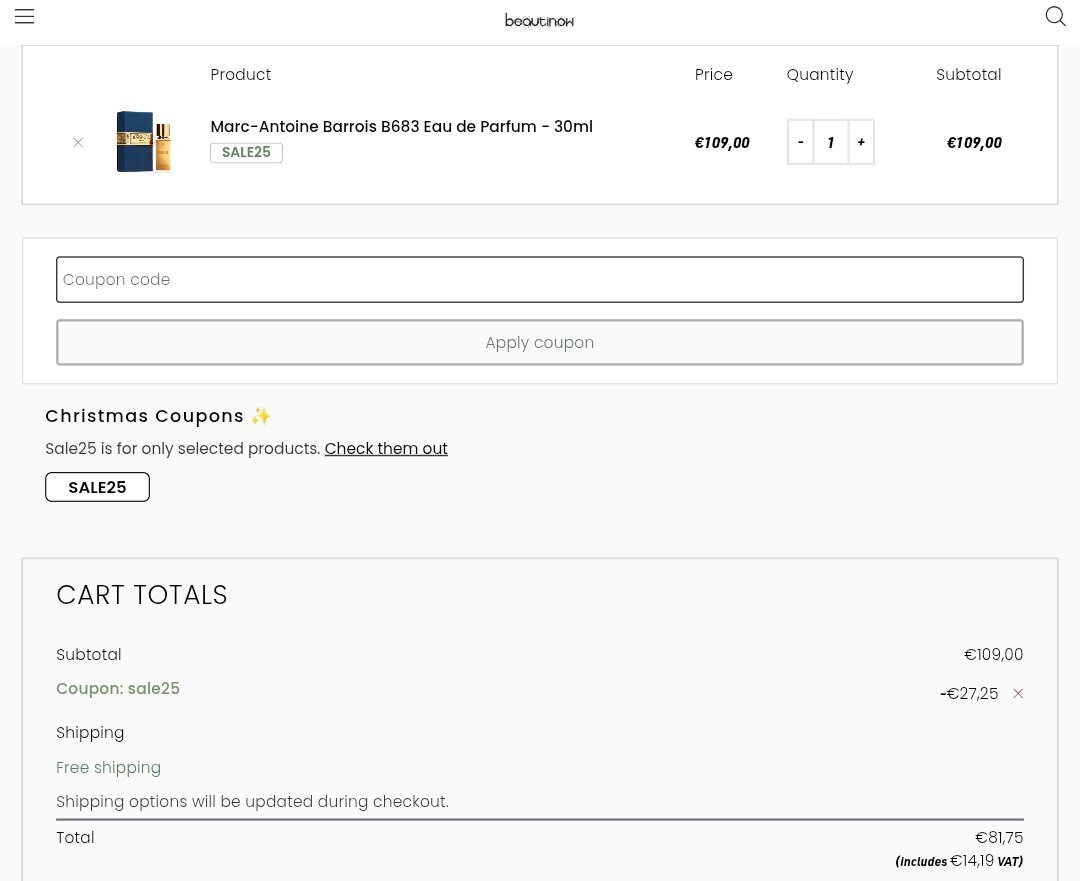
Task: Select the SALE25 Christmas coupon button
Action: [x=97, y=487]
